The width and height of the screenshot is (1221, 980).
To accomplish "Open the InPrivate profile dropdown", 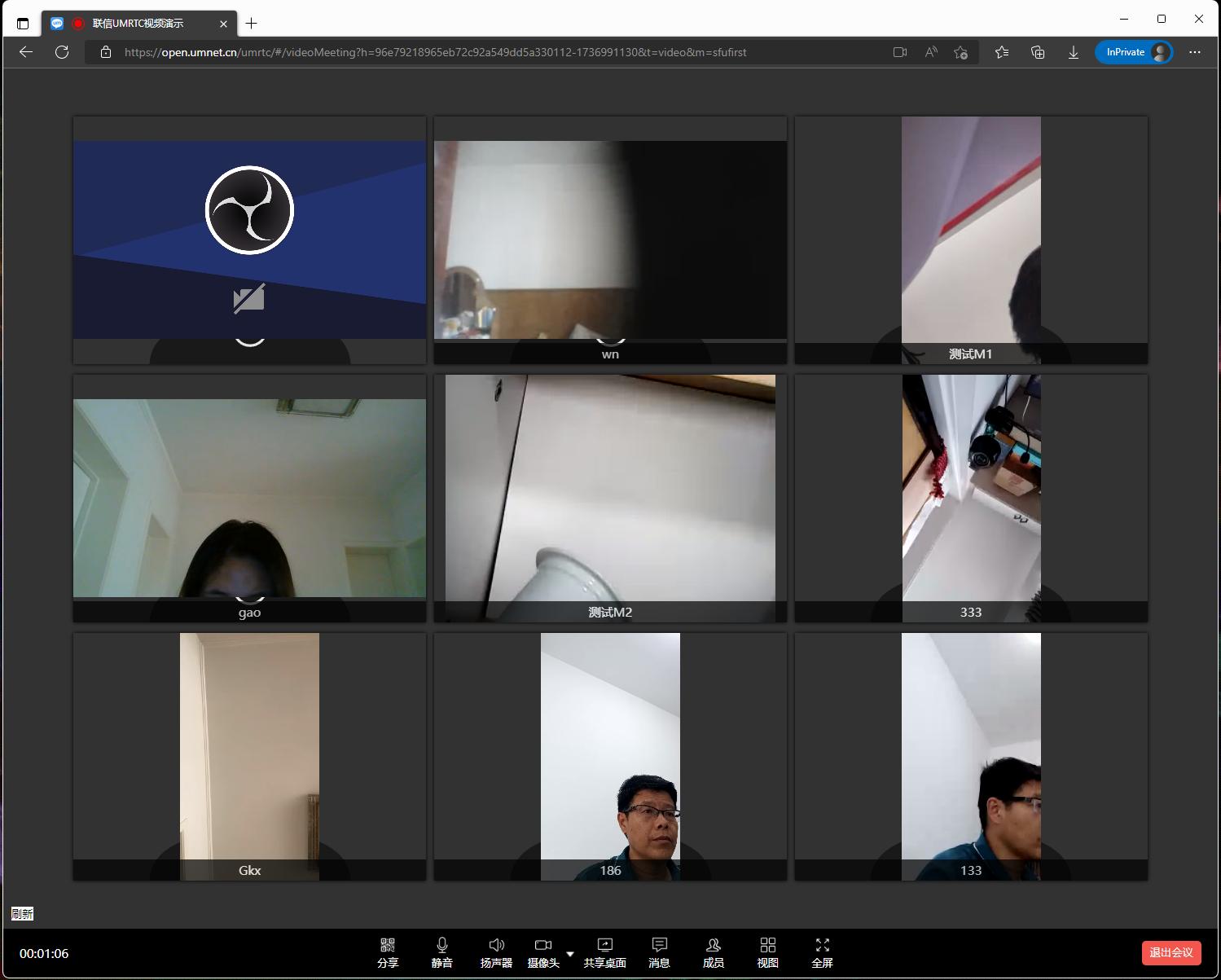I will coord(1134,52).
